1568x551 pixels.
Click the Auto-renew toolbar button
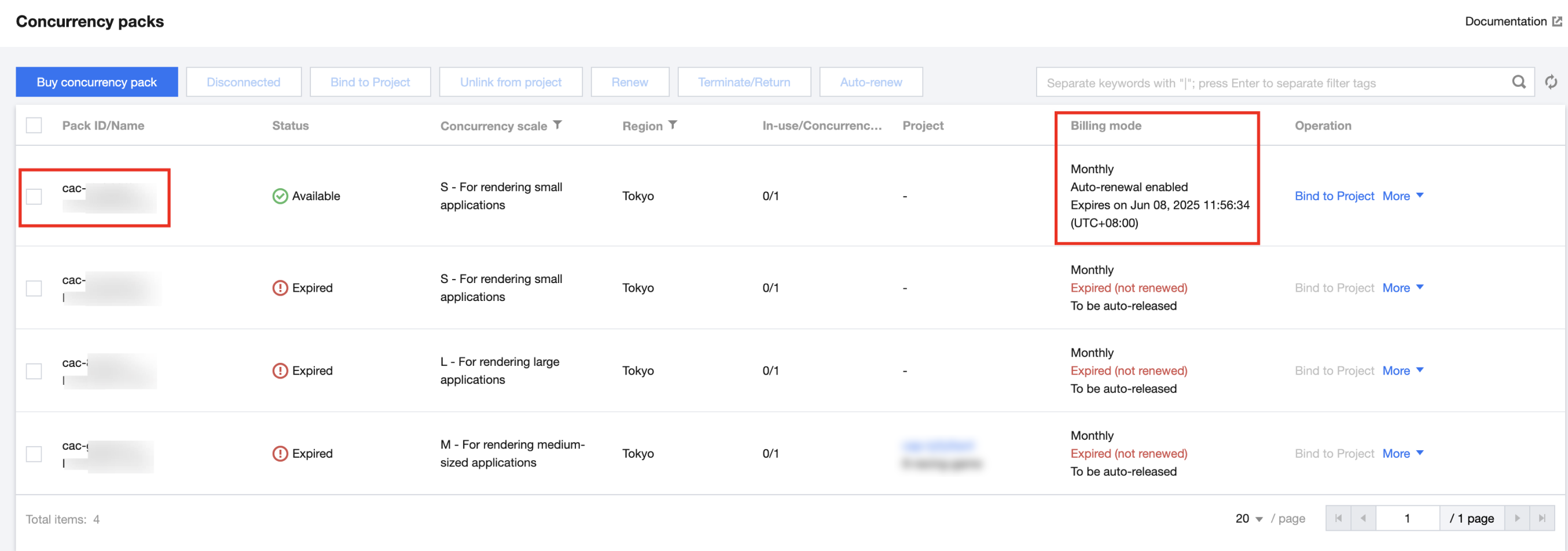[x=871, y=82]
